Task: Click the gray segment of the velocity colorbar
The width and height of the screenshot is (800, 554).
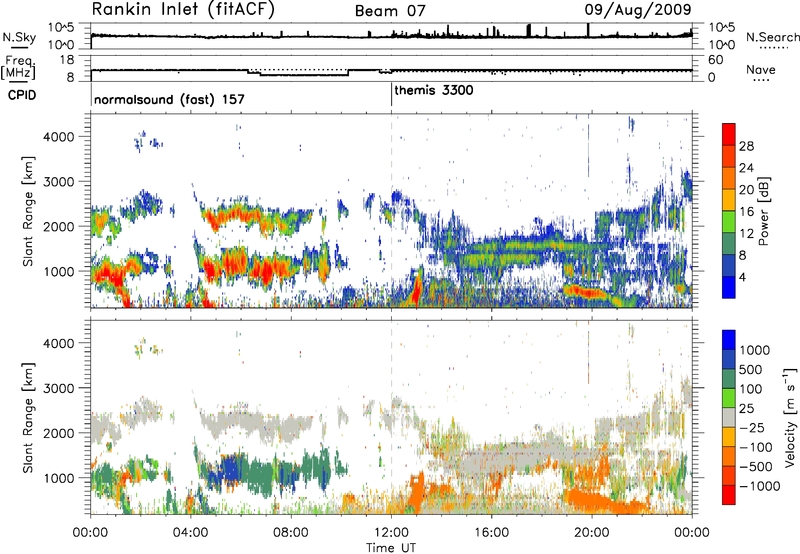Action: pos(729,418)
